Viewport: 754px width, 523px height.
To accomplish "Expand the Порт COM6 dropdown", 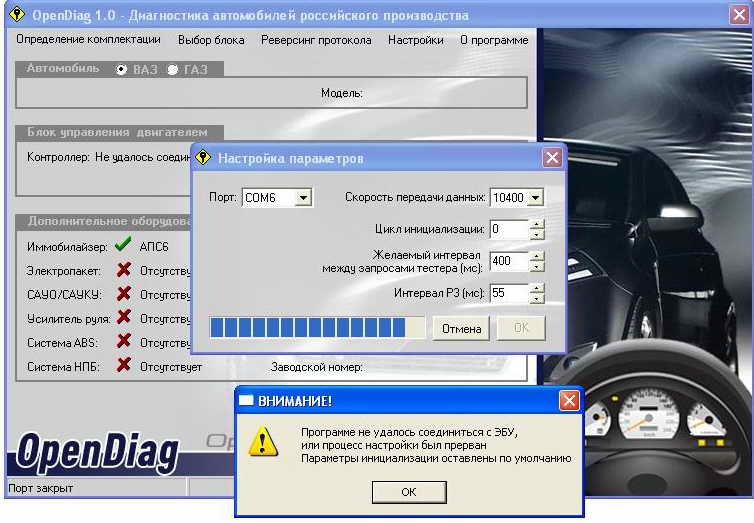I will [303, 198].
